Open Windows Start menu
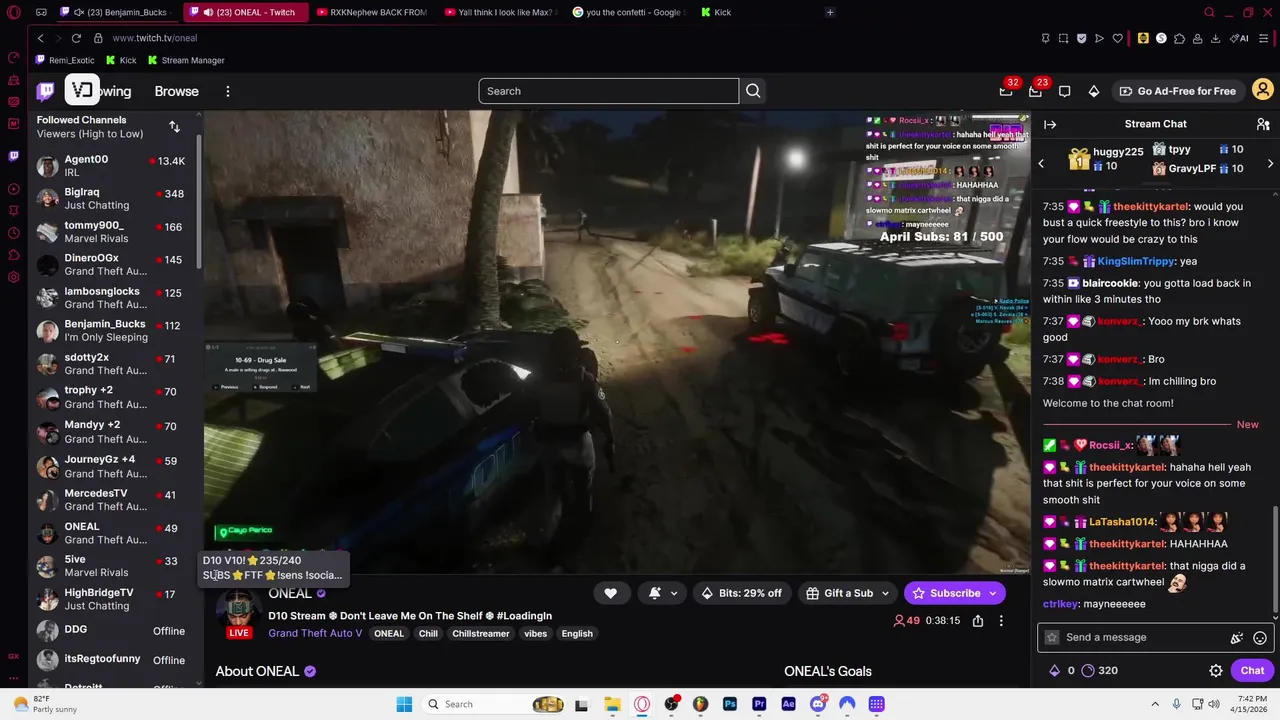This screenshot has height=720, width=1280. click(404, 704)
